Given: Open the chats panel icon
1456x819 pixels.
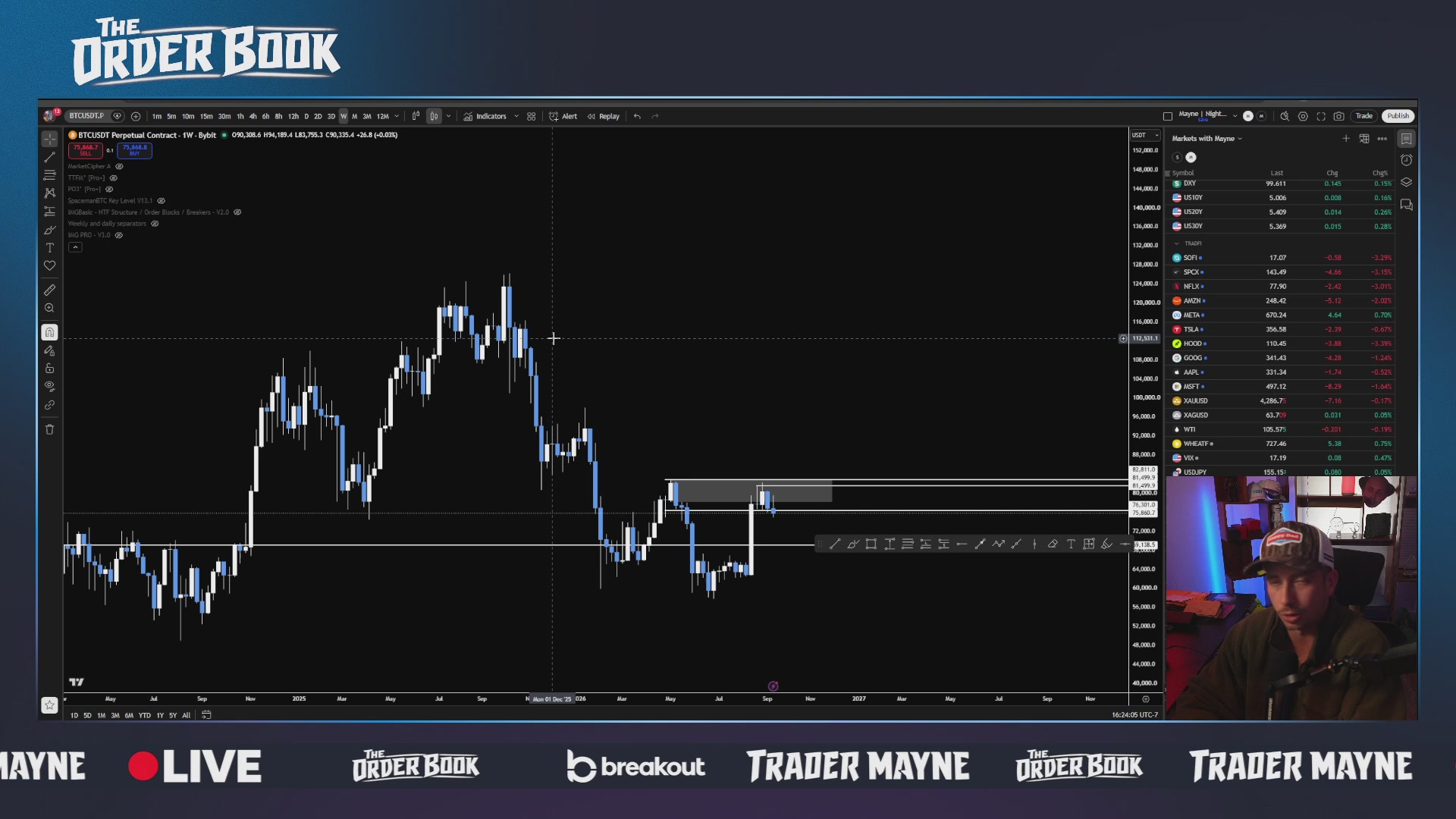Looking at the screenshot, I should point(1407,205).
